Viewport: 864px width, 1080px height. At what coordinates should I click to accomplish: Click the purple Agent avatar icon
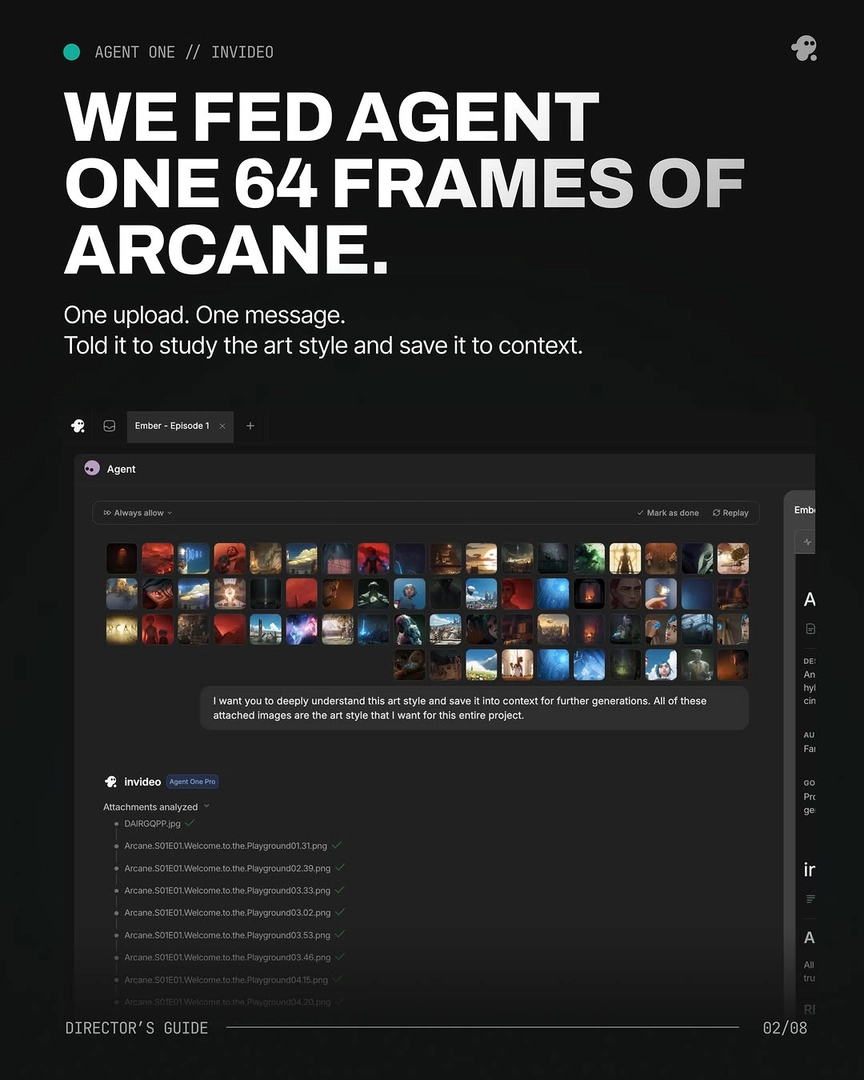point(92,468)
